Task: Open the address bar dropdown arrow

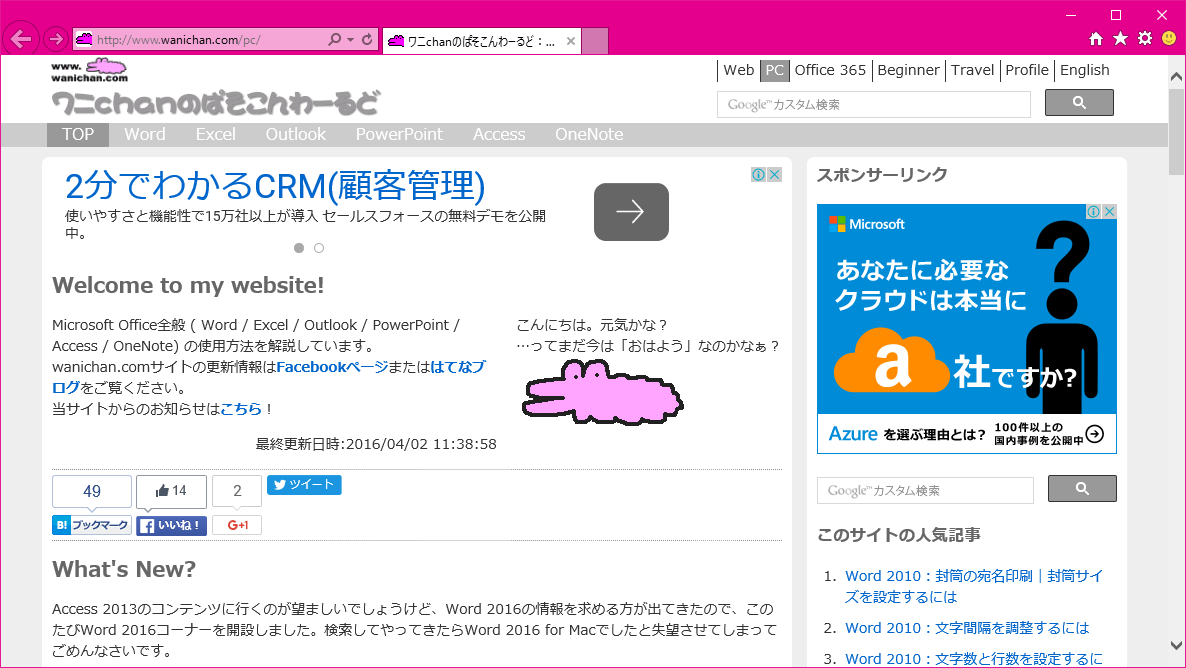Action: coord(350,39)
